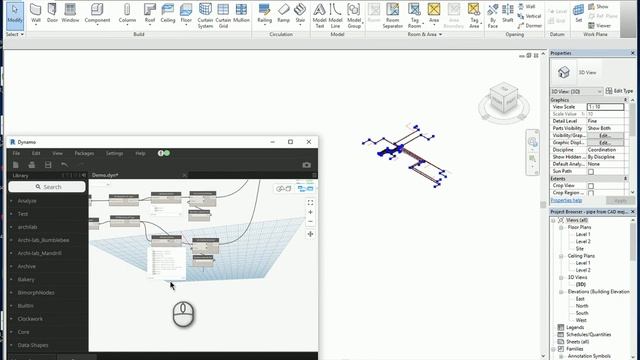640x360 pixels.
Task: Collapse the Ceiling Plans tree node
Action: 561,256
